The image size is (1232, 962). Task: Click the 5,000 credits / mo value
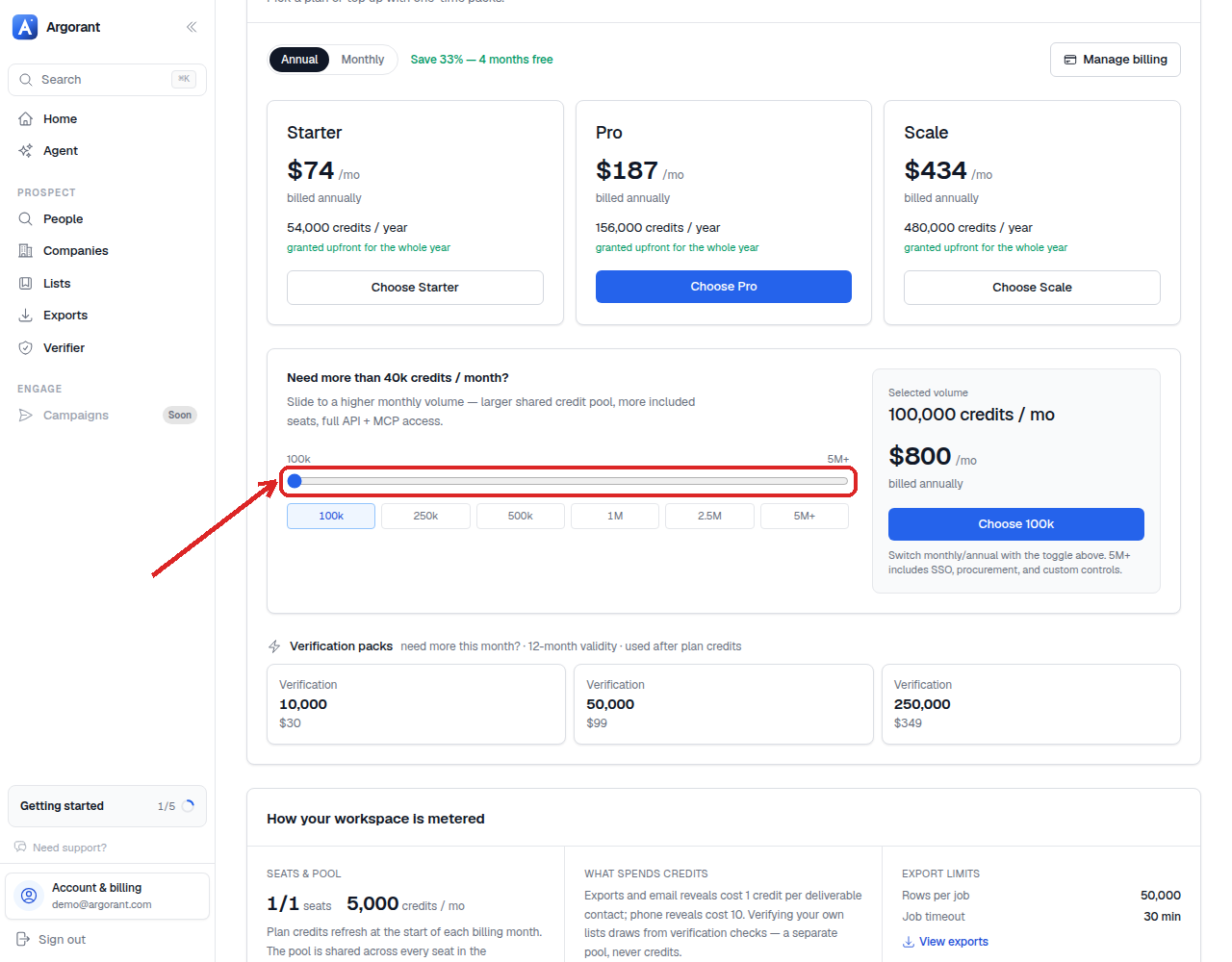(405, 903)
